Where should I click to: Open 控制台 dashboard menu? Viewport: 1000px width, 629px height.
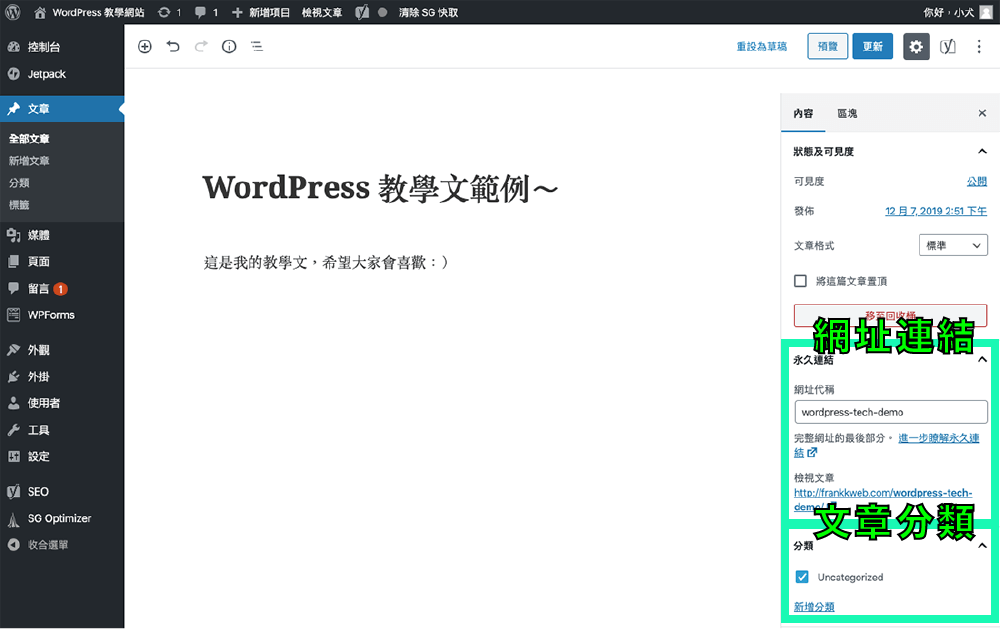[x=62, y=47]
